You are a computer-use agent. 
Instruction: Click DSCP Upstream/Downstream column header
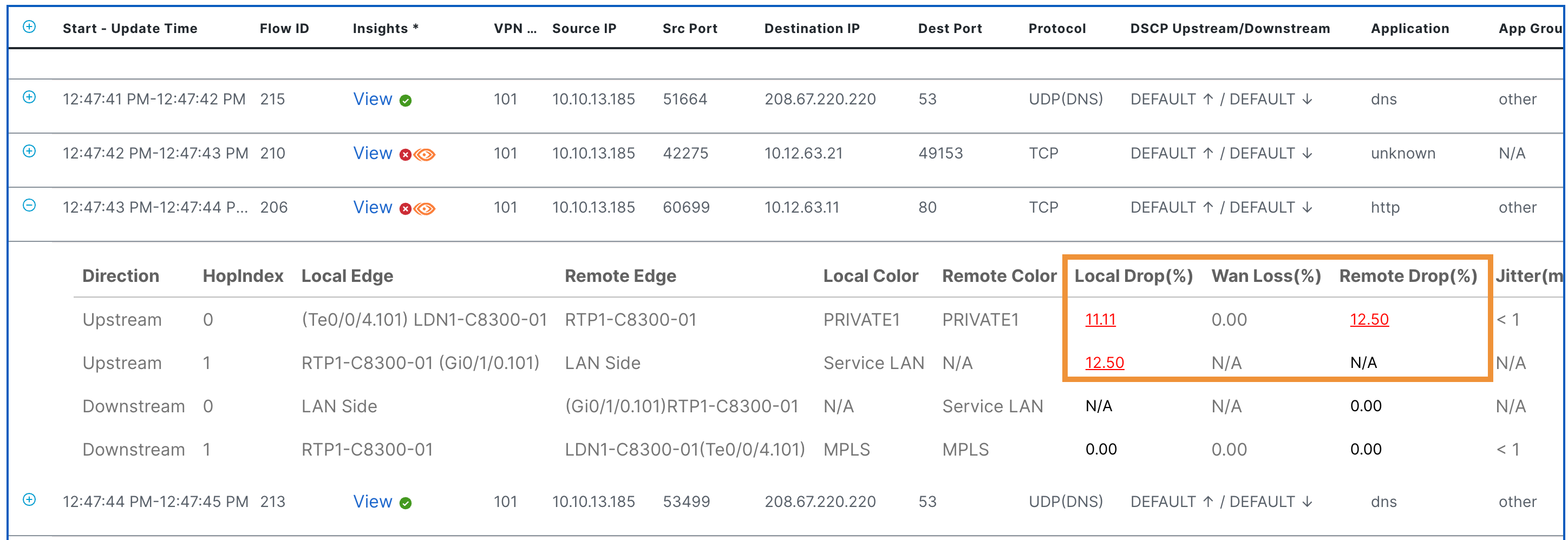coord(1230,29)
